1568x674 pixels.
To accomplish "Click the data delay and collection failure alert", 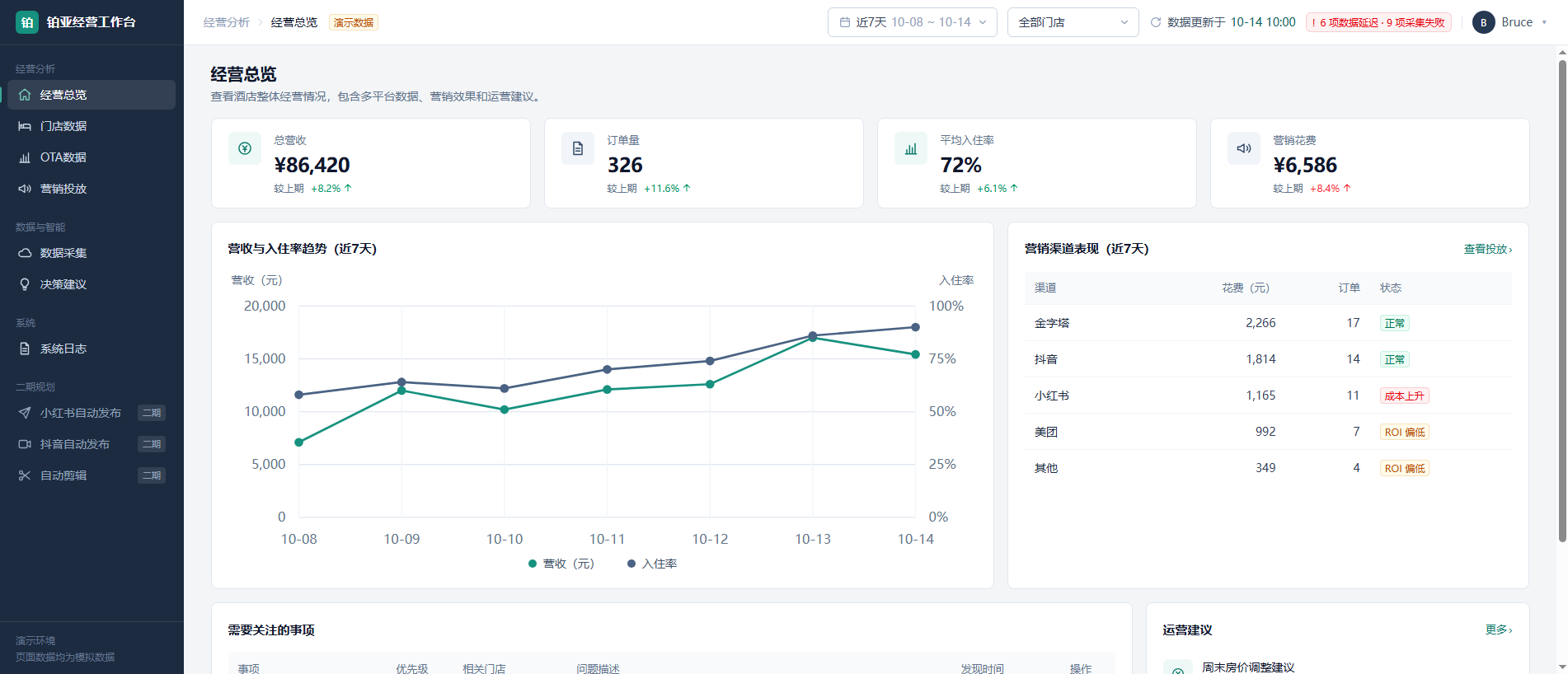I will point(1378,22).
